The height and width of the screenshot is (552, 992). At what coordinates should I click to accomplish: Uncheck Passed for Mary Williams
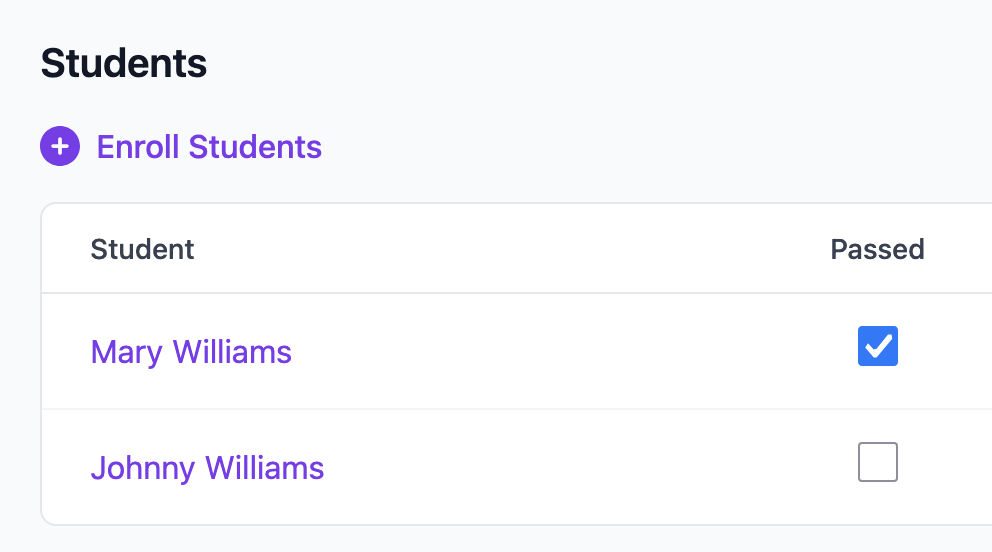pyautogui.click(x=878, y=346)
